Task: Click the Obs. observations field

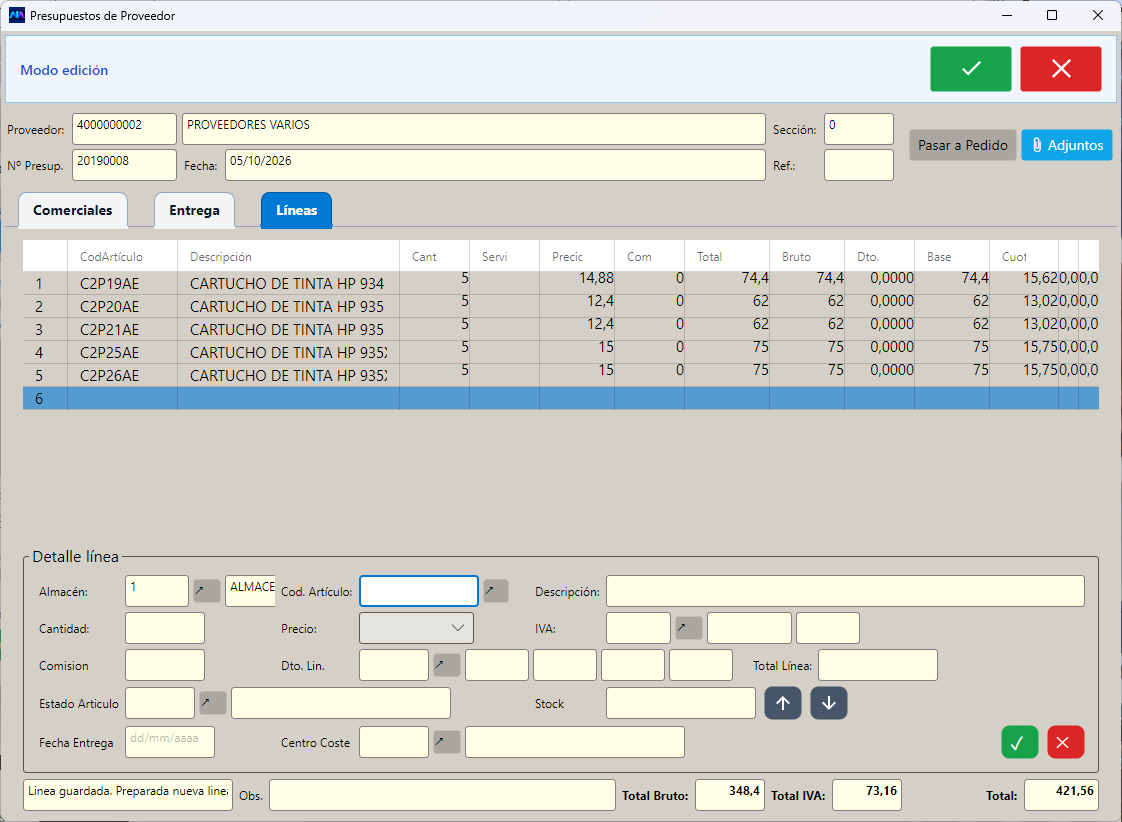Action: click(442, 795)
